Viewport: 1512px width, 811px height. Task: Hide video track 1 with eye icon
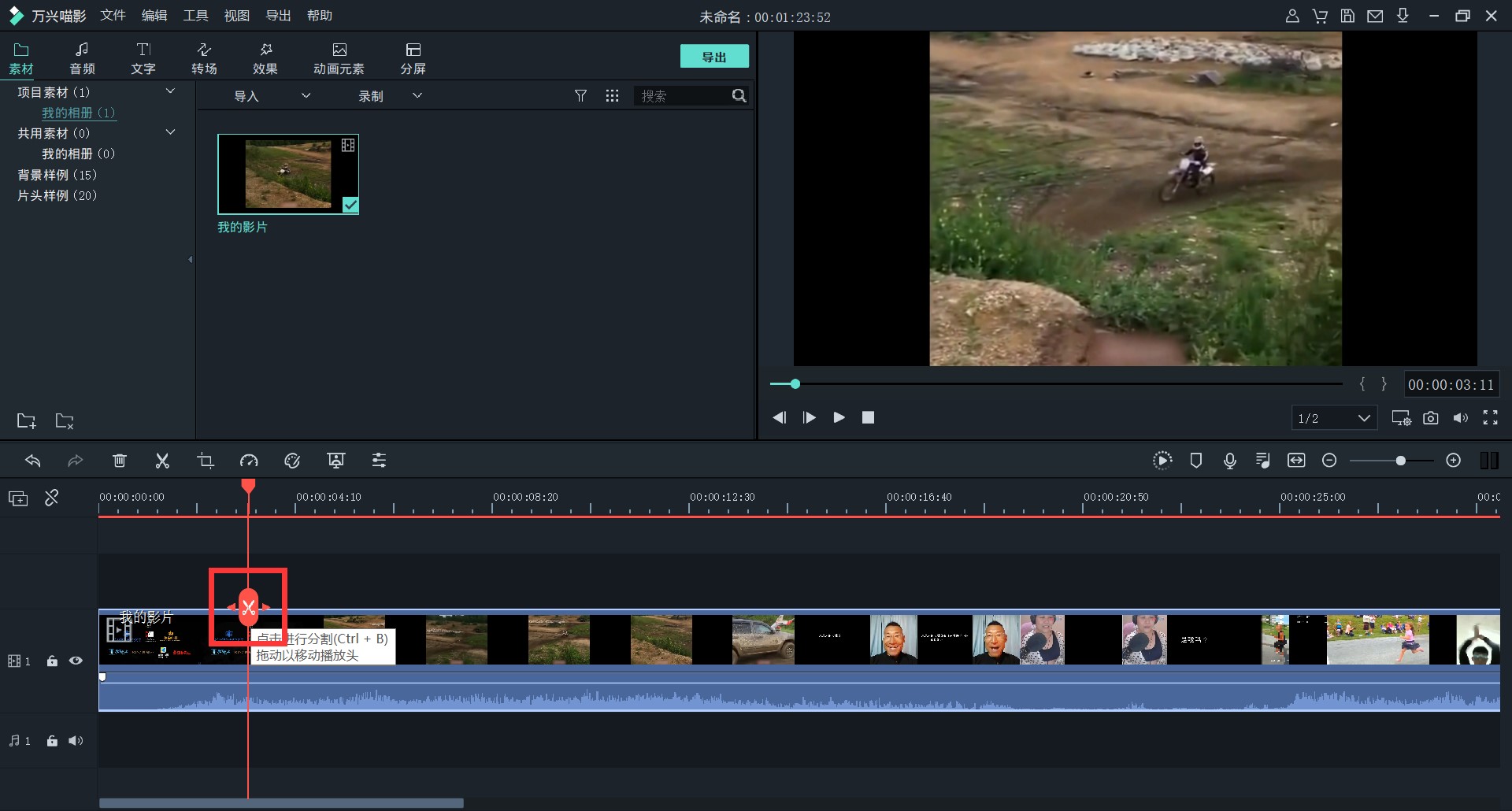76,661
